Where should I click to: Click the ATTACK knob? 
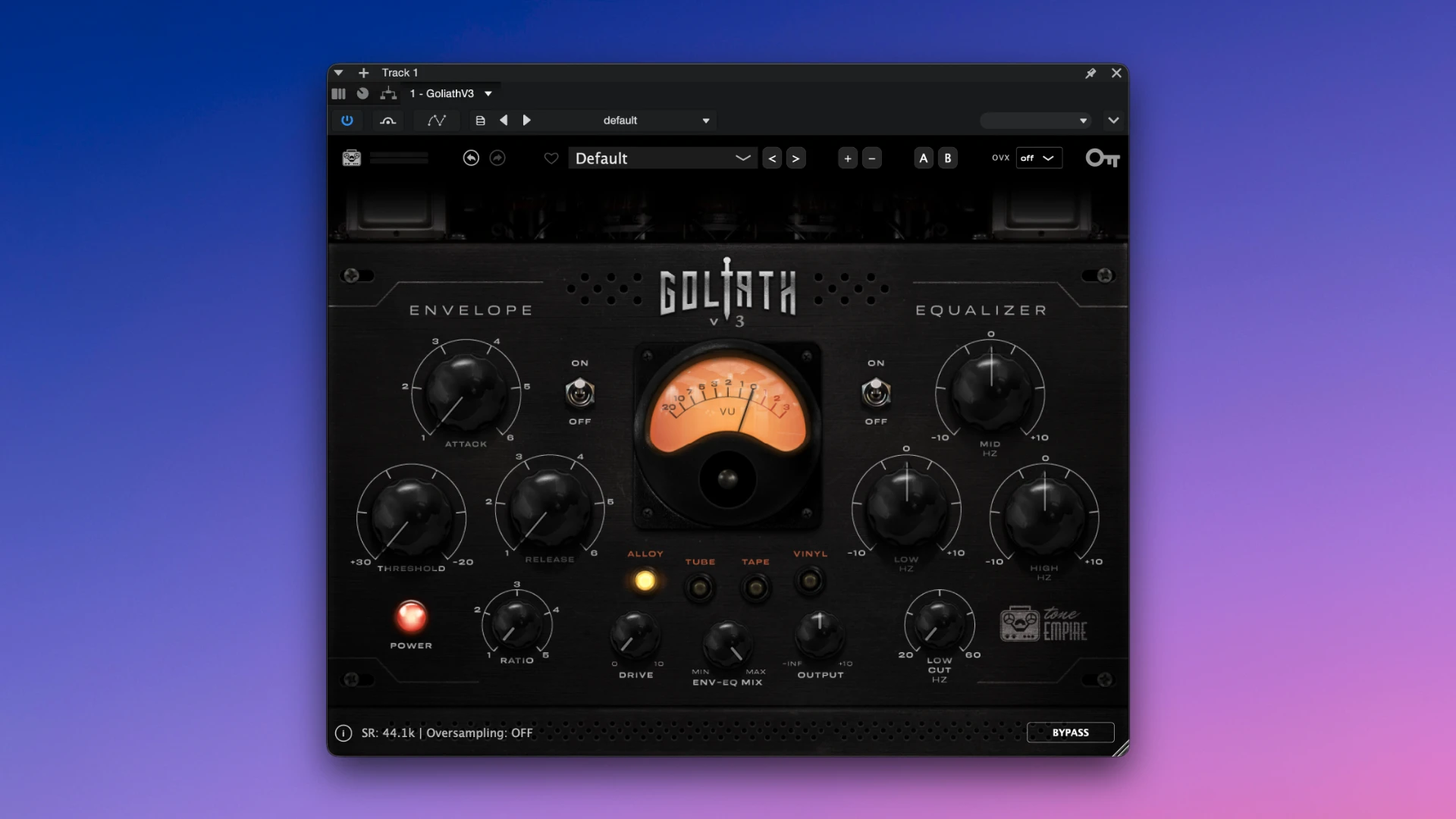click(465, 393)
